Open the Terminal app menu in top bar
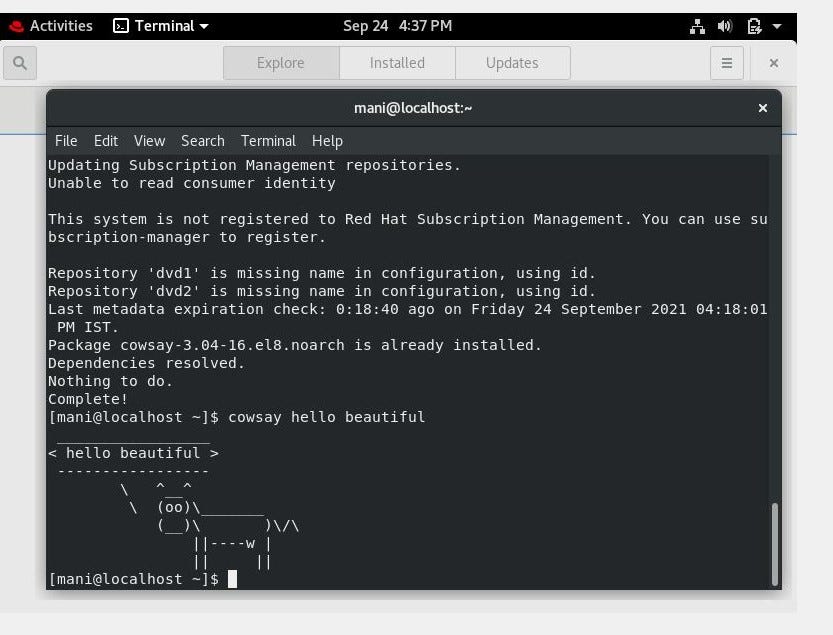The height and width of the screenshot is (635, 833). coord(161,26)
